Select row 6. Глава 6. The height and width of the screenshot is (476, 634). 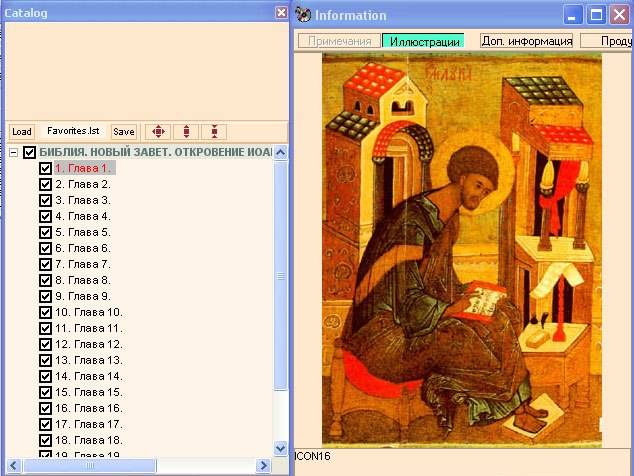pyautogui.click(x=83, y=248)
